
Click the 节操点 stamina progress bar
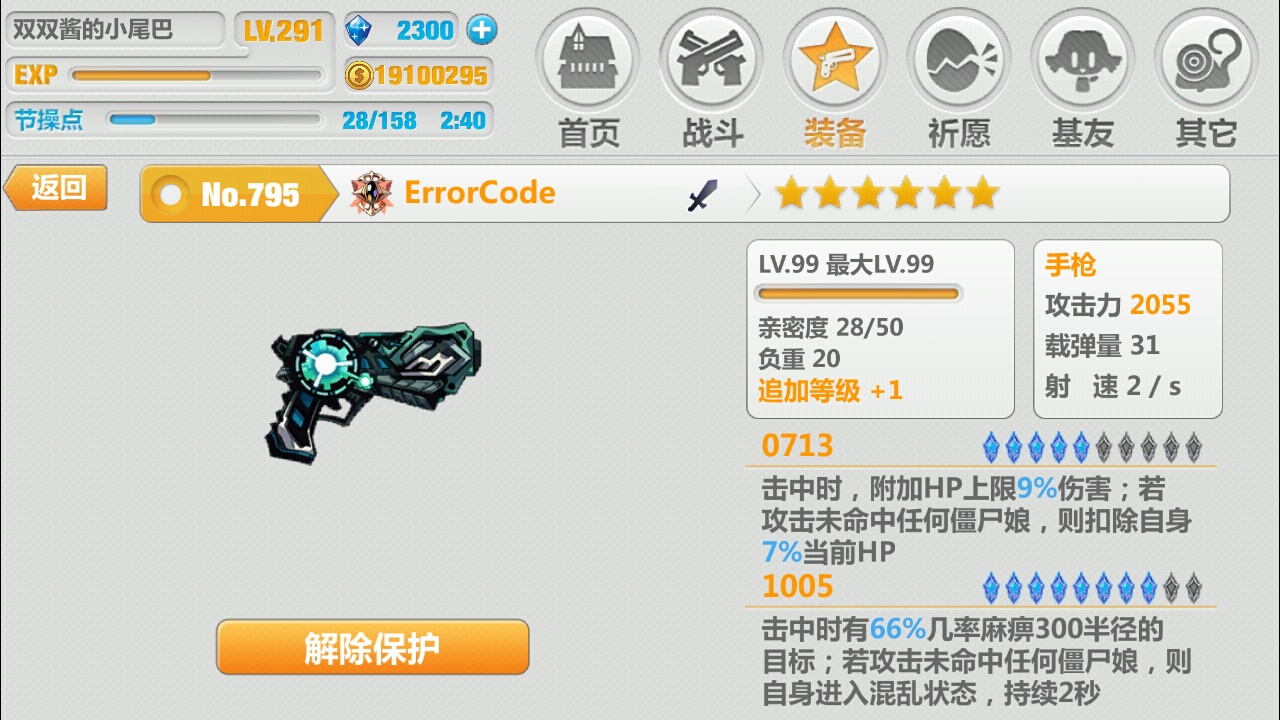215,120
